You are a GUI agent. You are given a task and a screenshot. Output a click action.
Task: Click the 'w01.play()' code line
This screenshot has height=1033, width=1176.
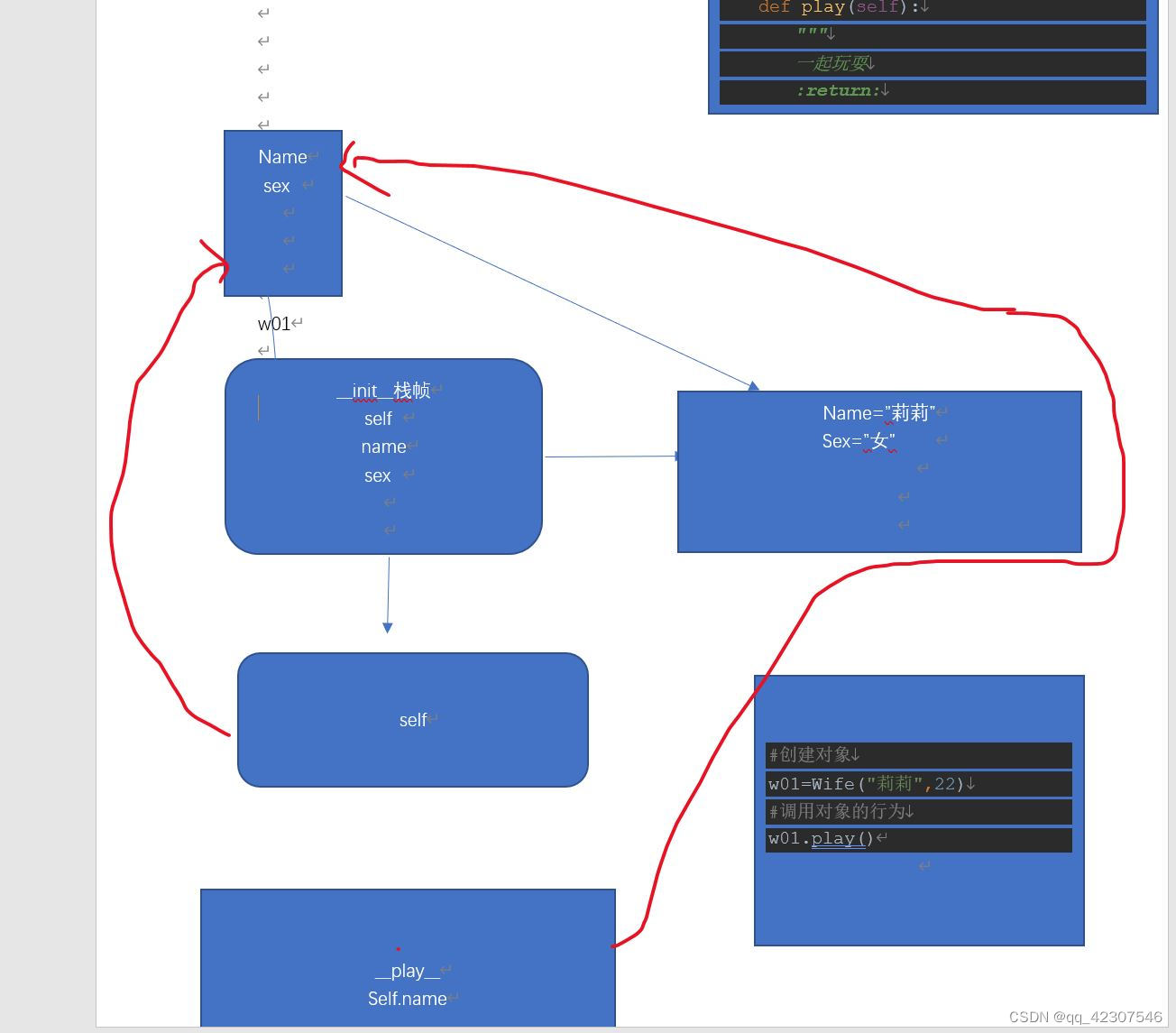point(919,839)
